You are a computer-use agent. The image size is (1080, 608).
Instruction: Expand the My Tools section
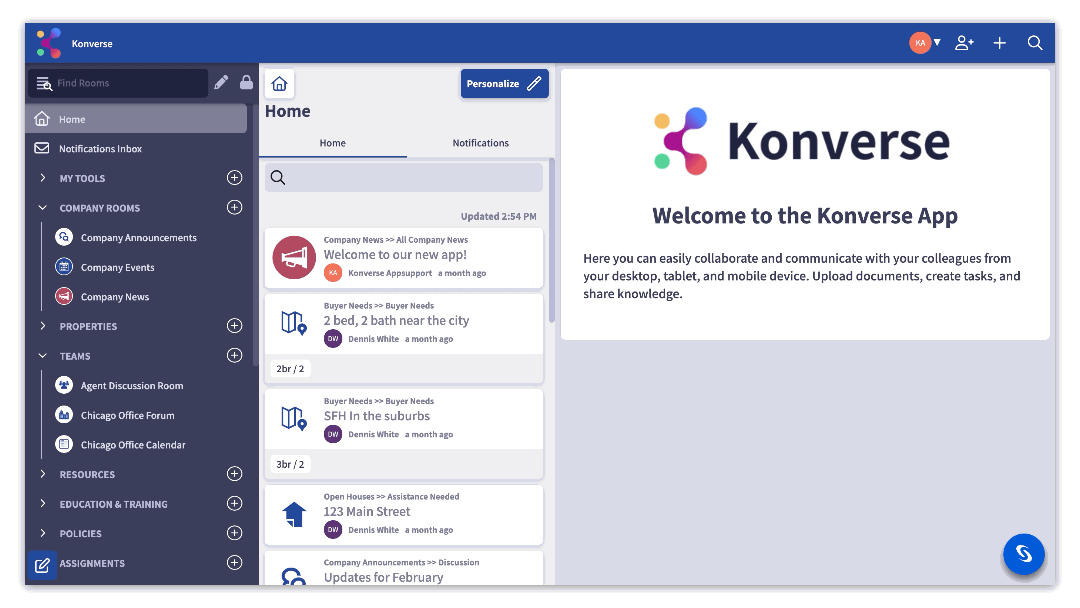point(43,178)
